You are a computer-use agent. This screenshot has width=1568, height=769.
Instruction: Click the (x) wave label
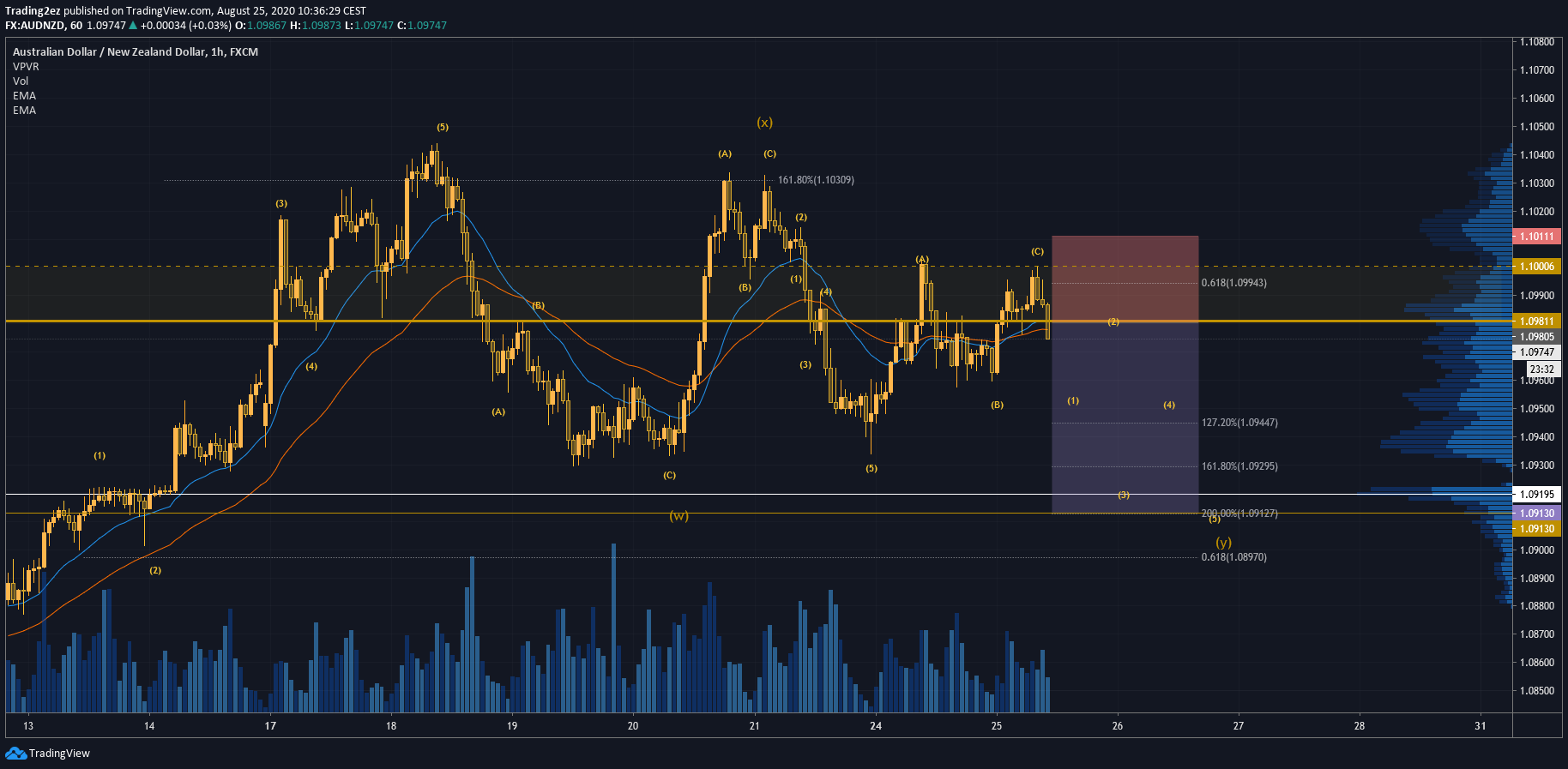click(764, 123)
